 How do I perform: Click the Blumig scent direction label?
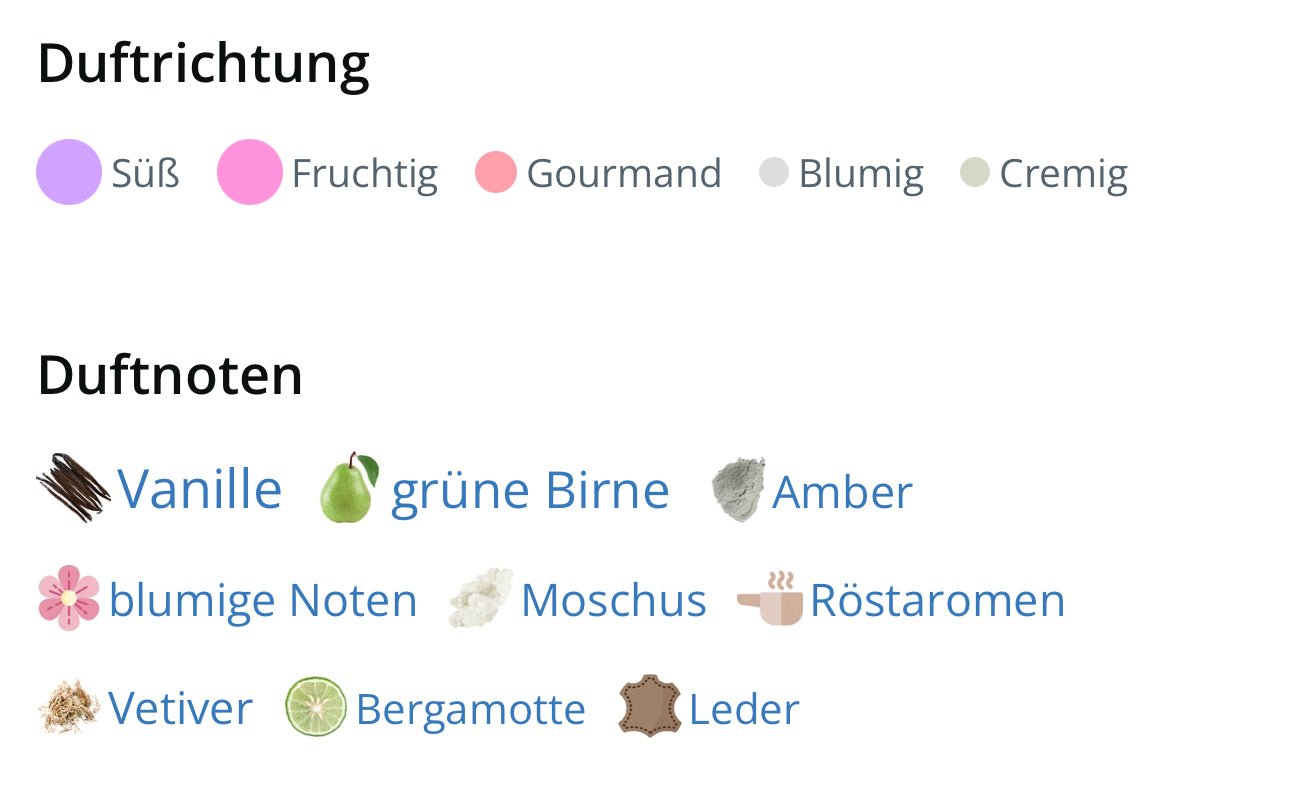point(860,173)
